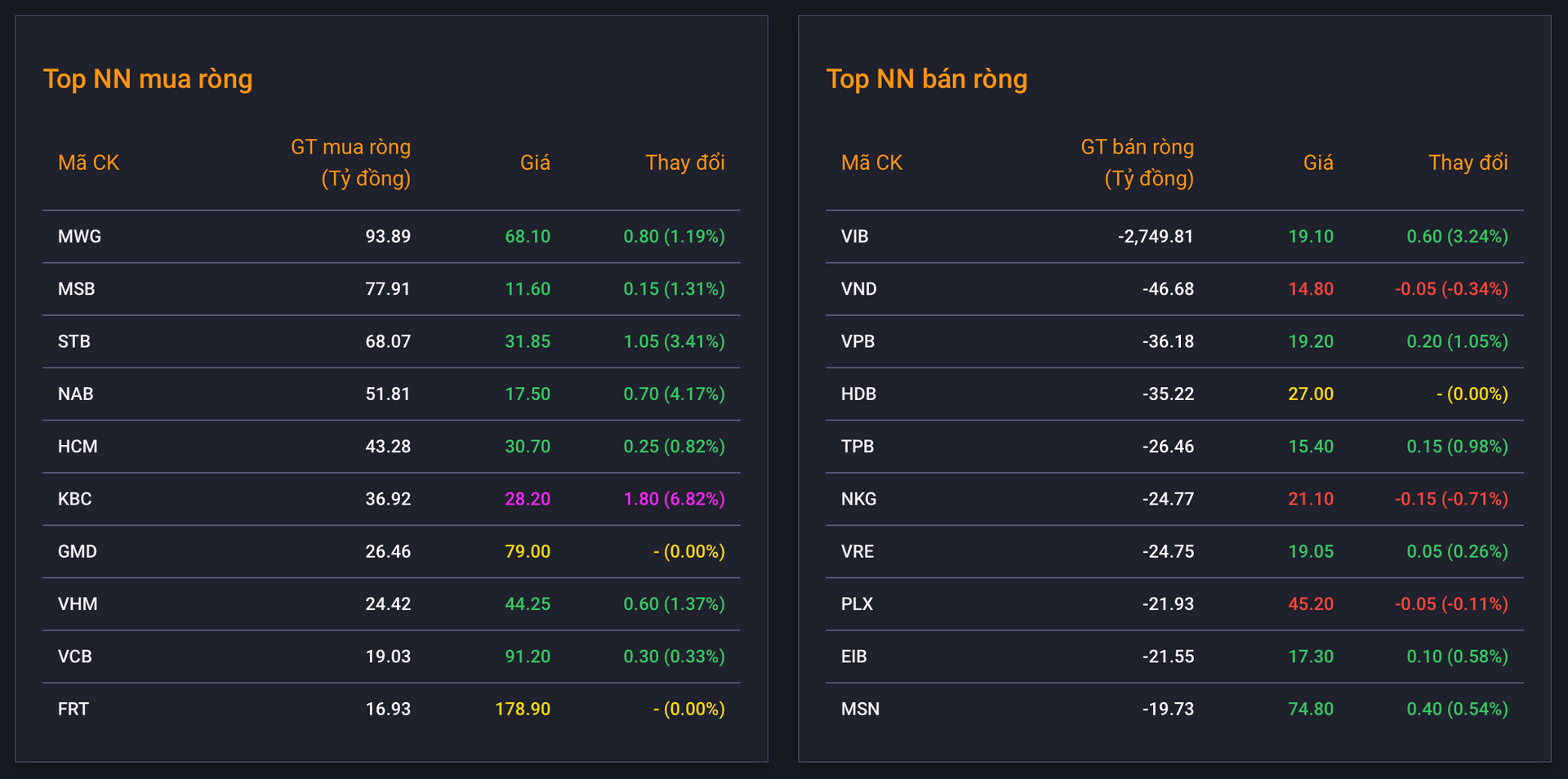Select the HCM ticker
This screenshot has width=1568, height=779.
(x=78, y=447)
